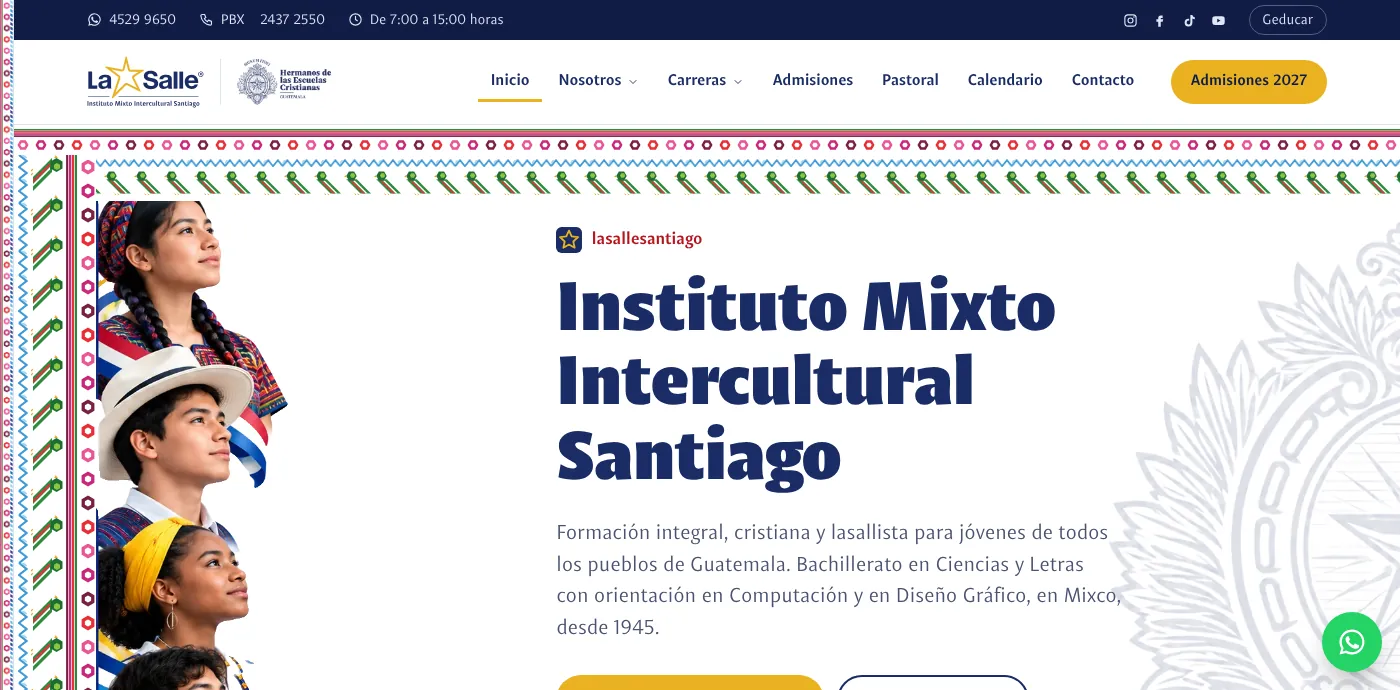Open the floating green WhatsApp chat button
1400x690 pixels.
click(1352, 642)
